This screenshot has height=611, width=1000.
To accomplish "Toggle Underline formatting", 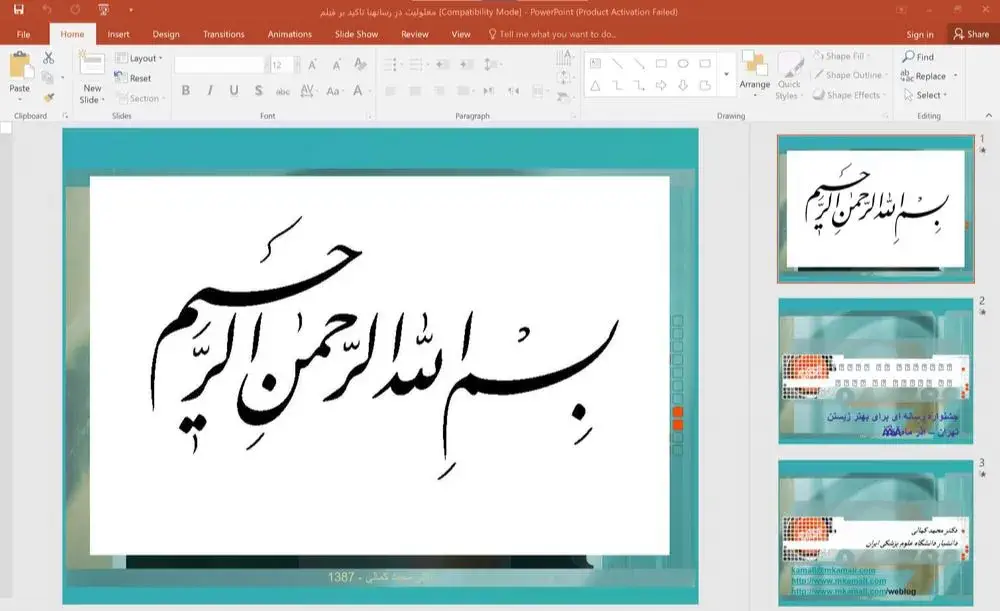I will tap(234, 91).
